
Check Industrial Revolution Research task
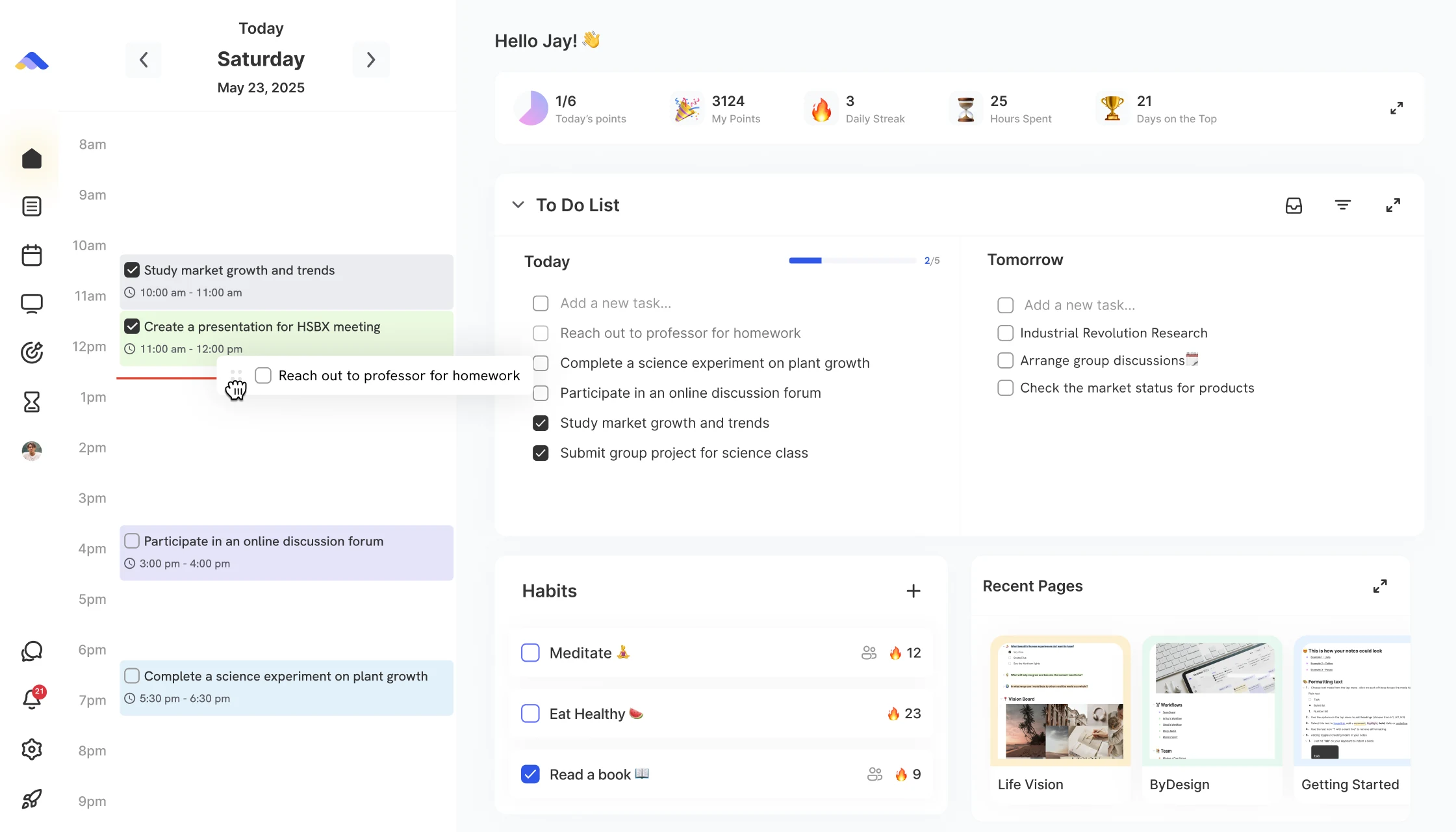click(1005, 333)
